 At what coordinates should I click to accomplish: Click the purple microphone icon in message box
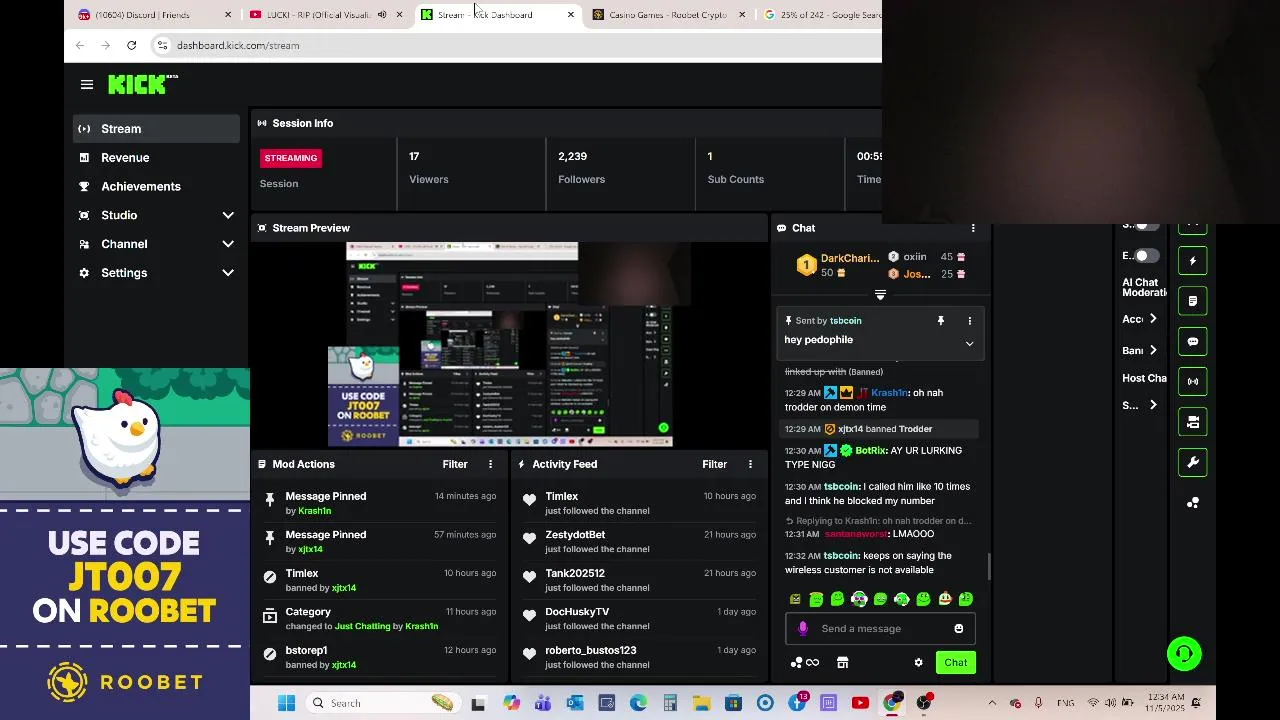(x=802, y=629)
